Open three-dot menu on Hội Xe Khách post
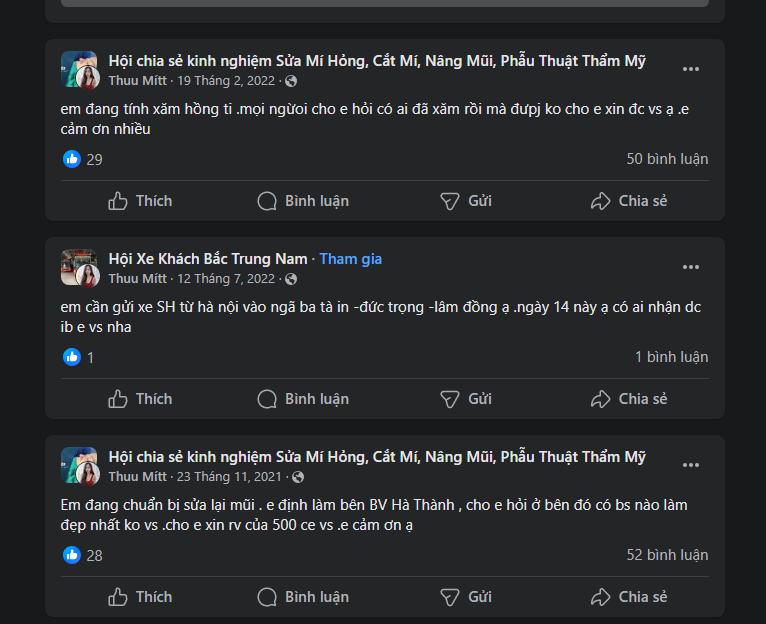Image resolution: width=766 pixels, height=624 pixels. [x=691, y=267]
